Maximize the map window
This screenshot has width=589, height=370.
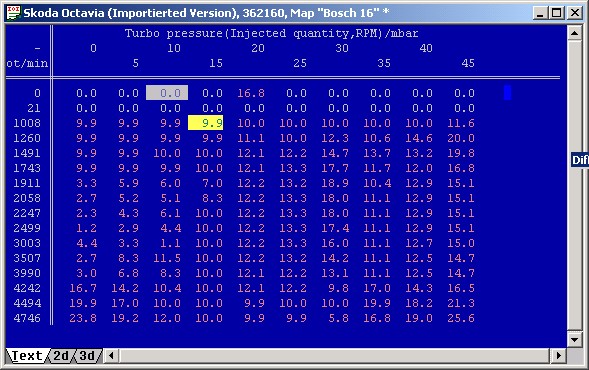coord(556,13)
